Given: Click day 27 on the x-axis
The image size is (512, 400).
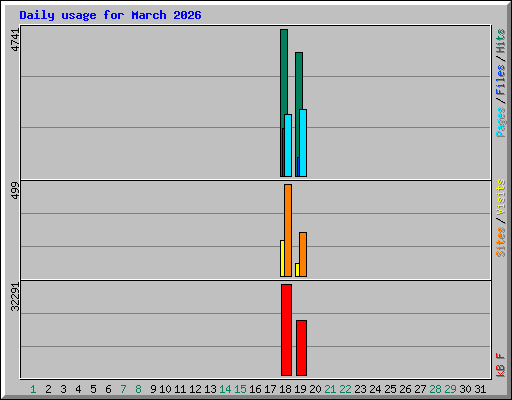Looking at the screenshot, I should point(420,389).
